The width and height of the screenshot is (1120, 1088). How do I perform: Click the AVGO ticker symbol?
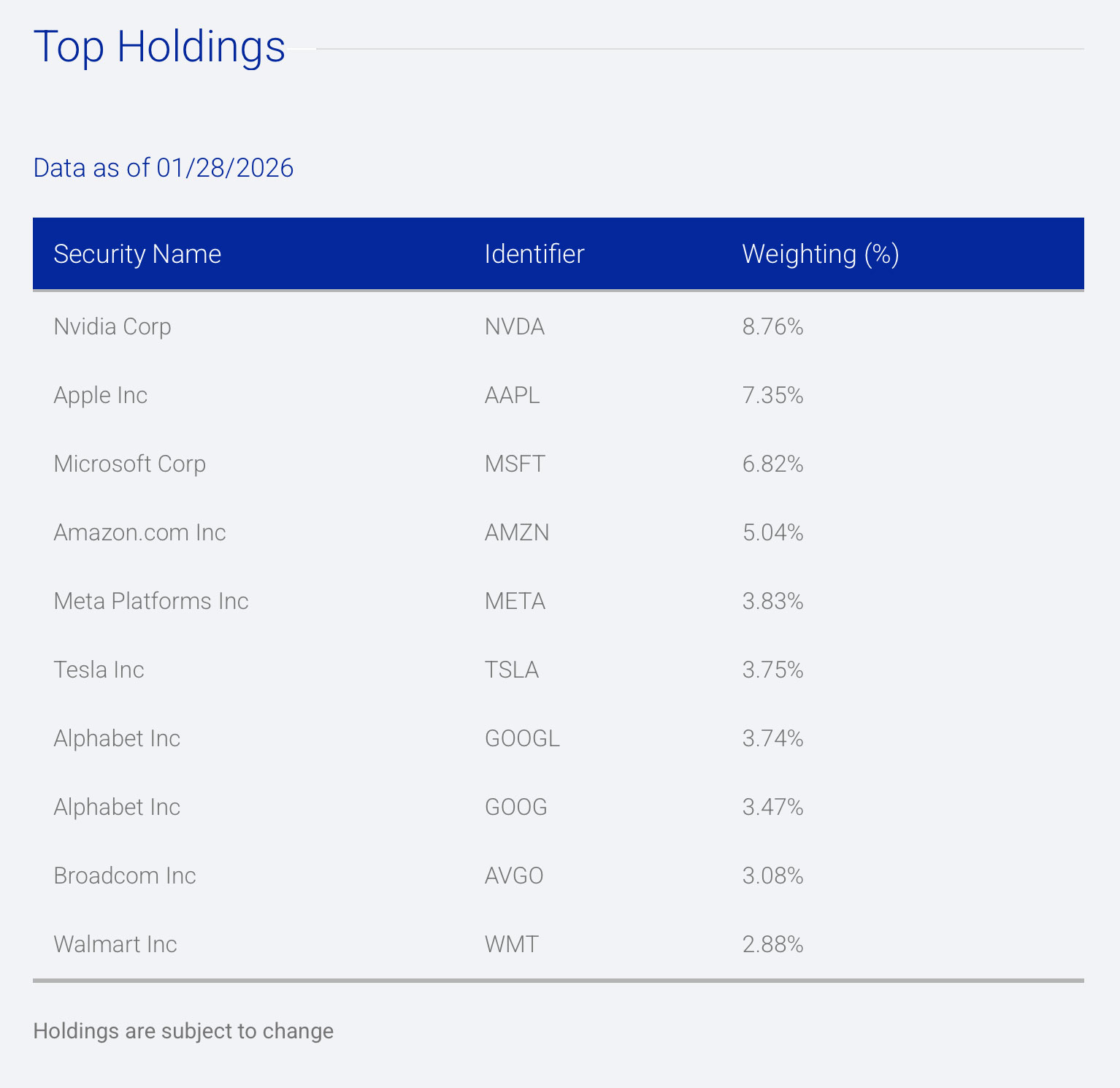click(514, 876)
